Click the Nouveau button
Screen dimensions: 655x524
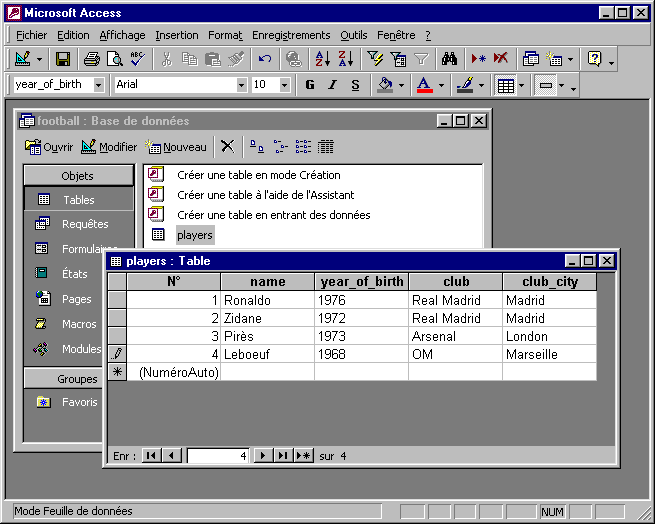click(x=176, y=147)
